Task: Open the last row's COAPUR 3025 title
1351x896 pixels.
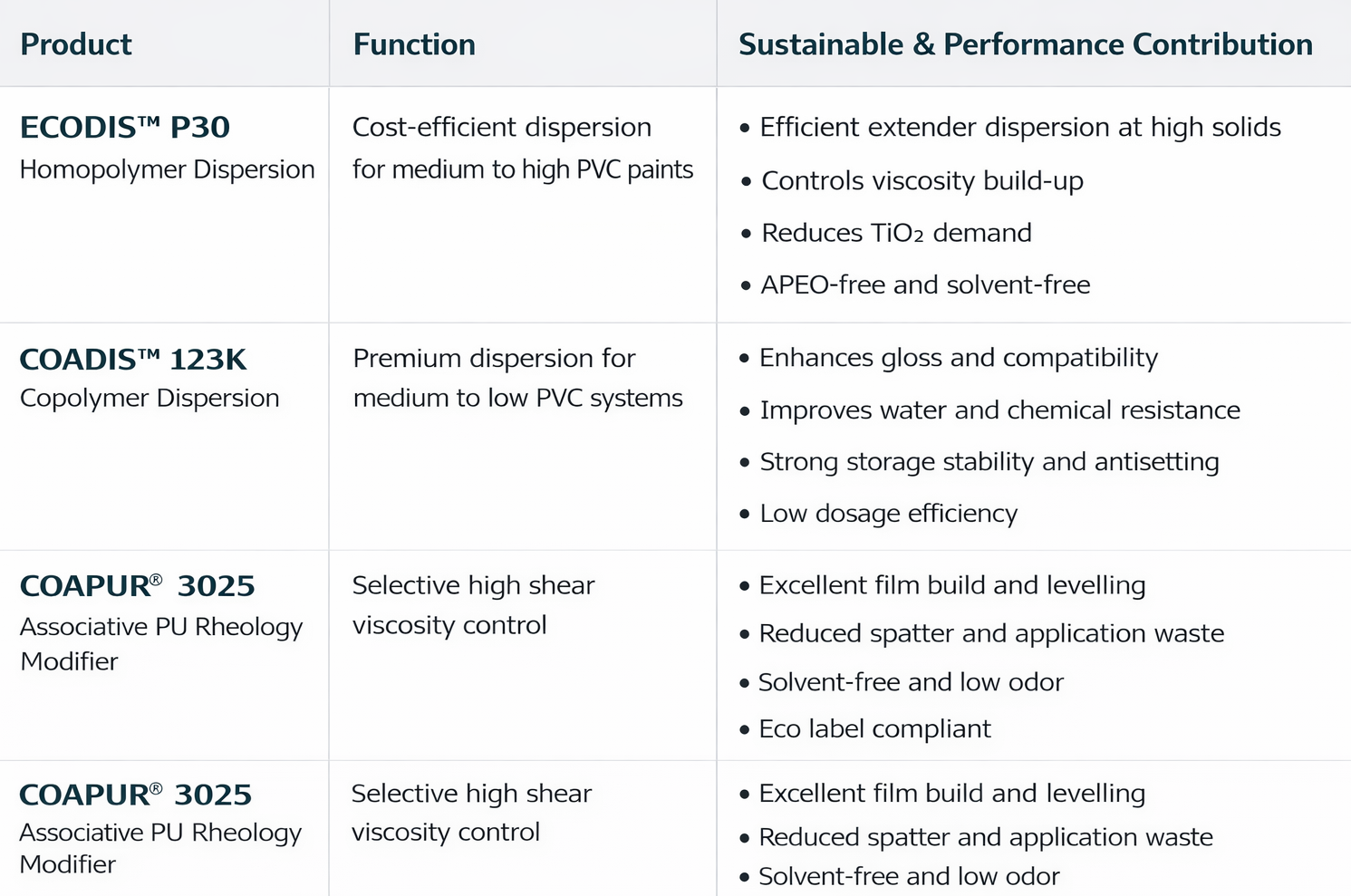Action: click(x=135, y=795)
